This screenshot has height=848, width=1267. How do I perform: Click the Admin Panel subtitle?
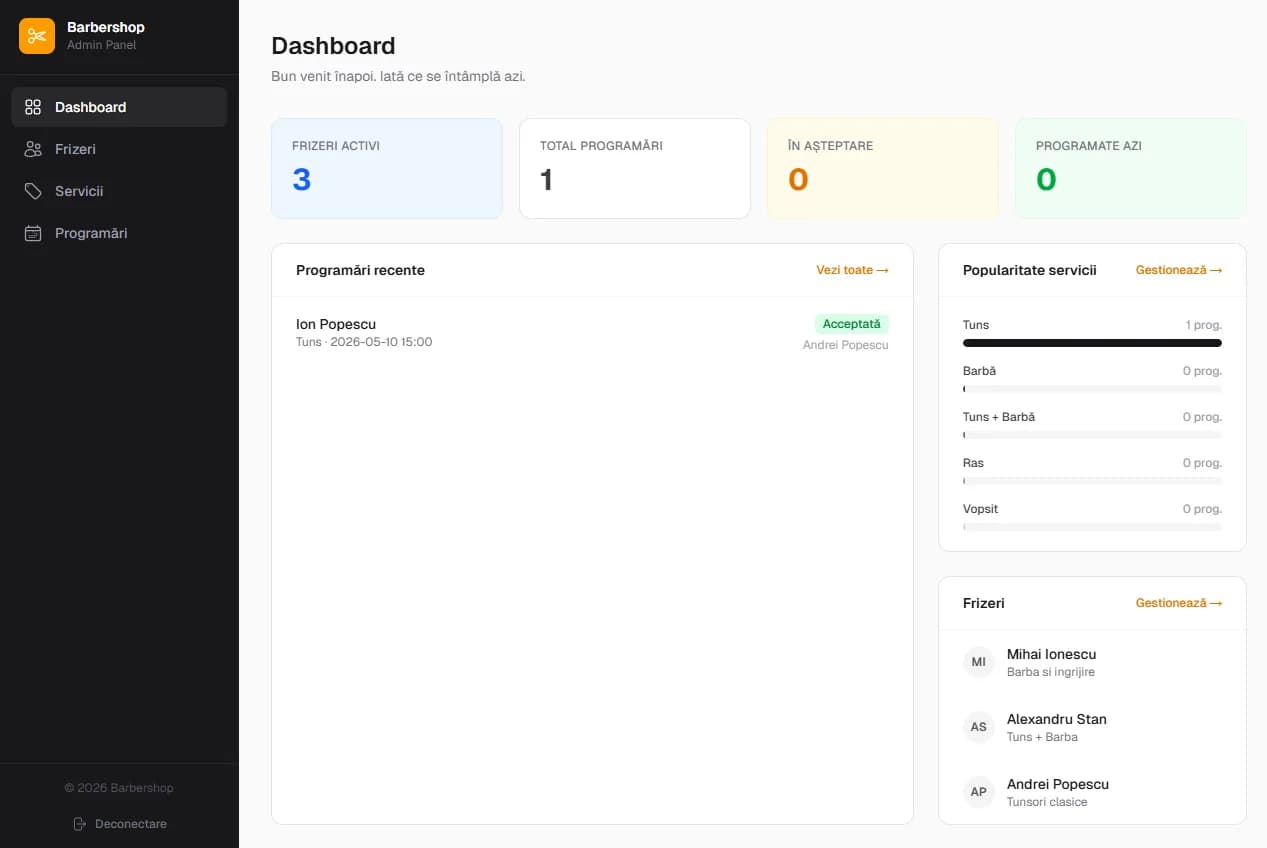tap(102, 45)
